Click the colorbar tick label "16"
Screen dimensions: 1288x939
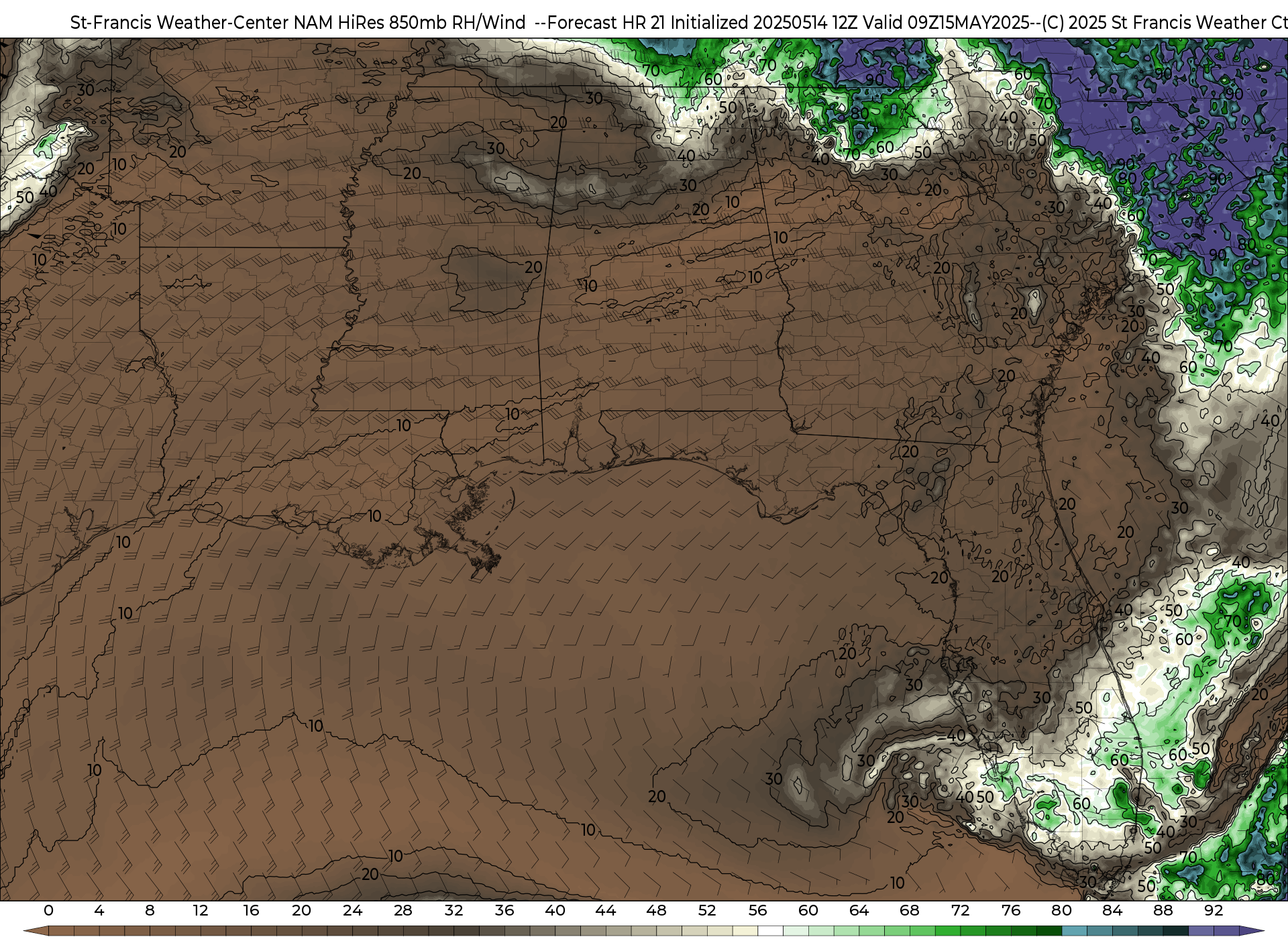251,910
